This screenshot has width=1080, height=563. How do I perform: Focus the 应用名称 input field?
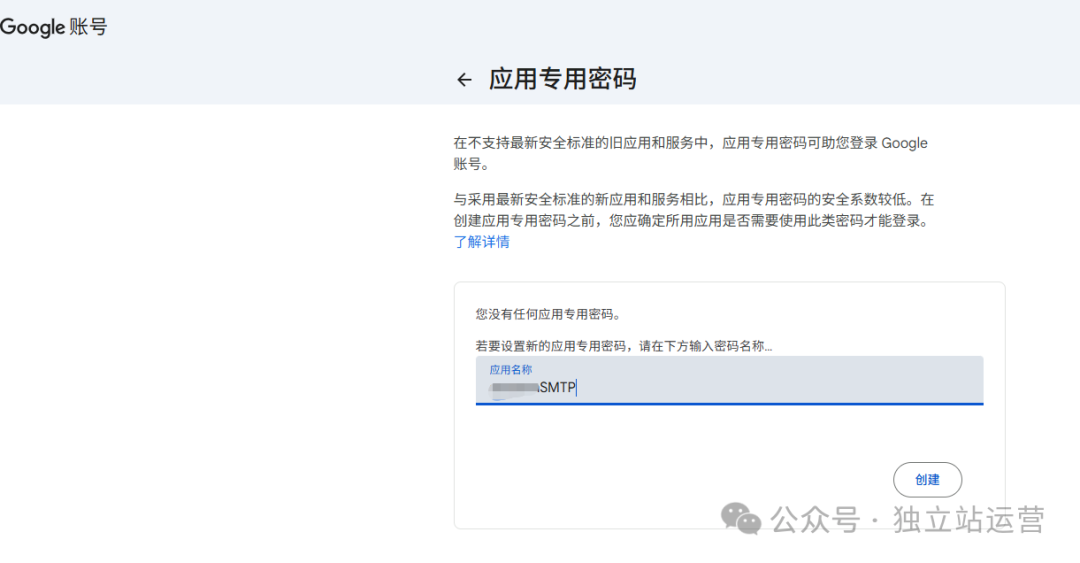[729, 380]
